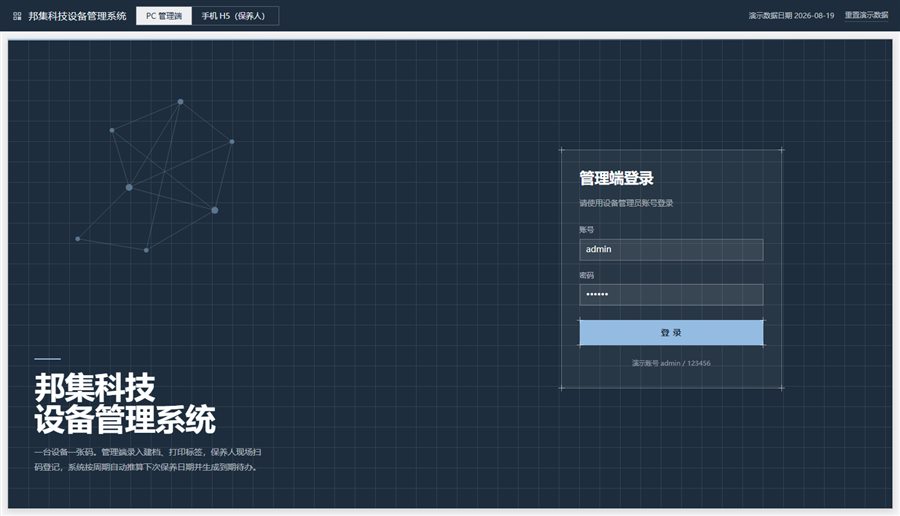Focus the 账号 input field containing admin
Viewport: 900px width, 516px height.
[x=671, y=250]
